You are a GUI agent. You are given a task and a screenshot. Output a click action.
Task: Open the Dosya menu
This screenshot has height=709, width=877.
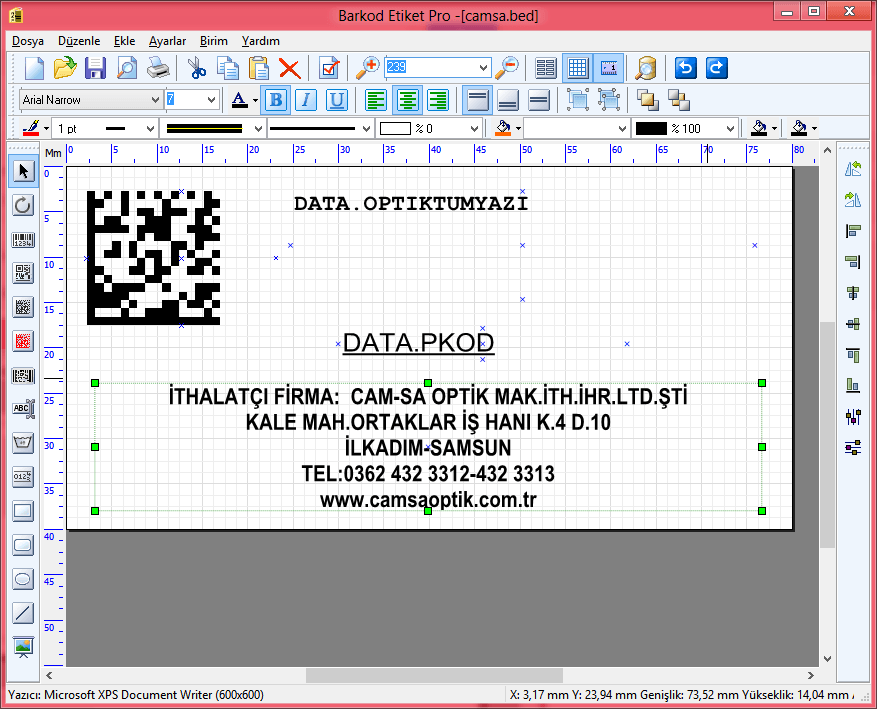tap(28, 41)
